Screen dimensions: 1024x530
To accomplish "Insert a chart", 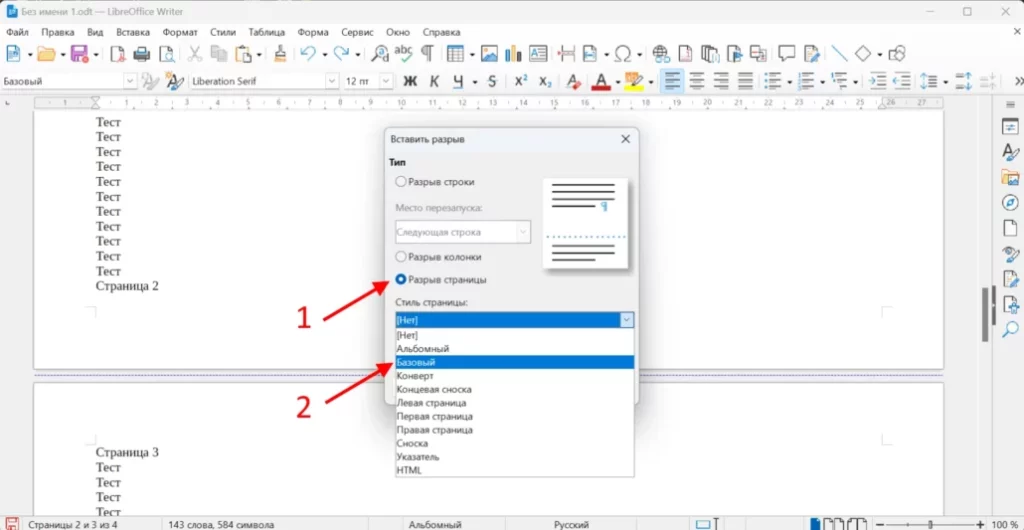I will [513, 54].
